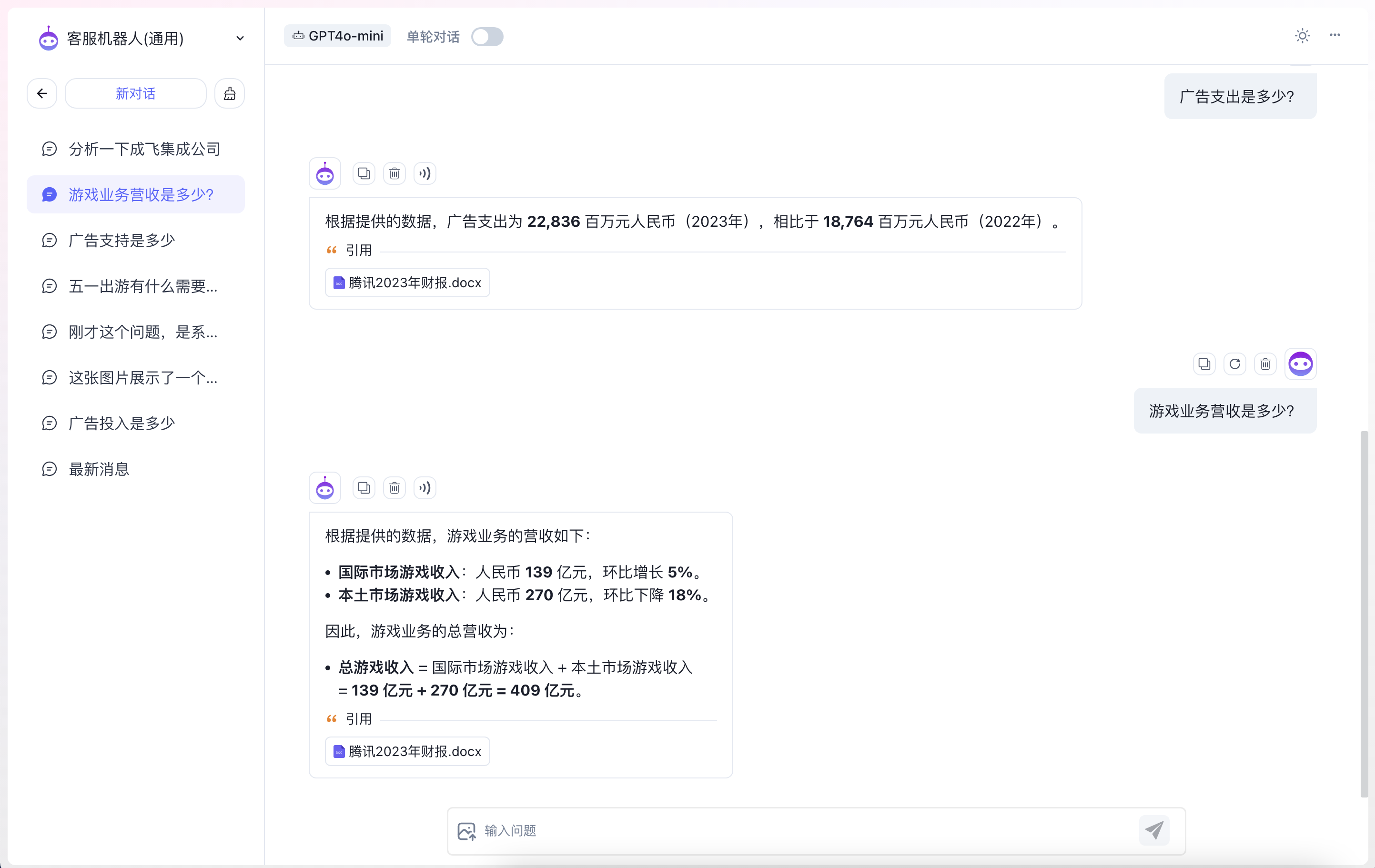Copy the advertising expense answer
This screenshot has height=868, width=1375.
coord(364,173)
